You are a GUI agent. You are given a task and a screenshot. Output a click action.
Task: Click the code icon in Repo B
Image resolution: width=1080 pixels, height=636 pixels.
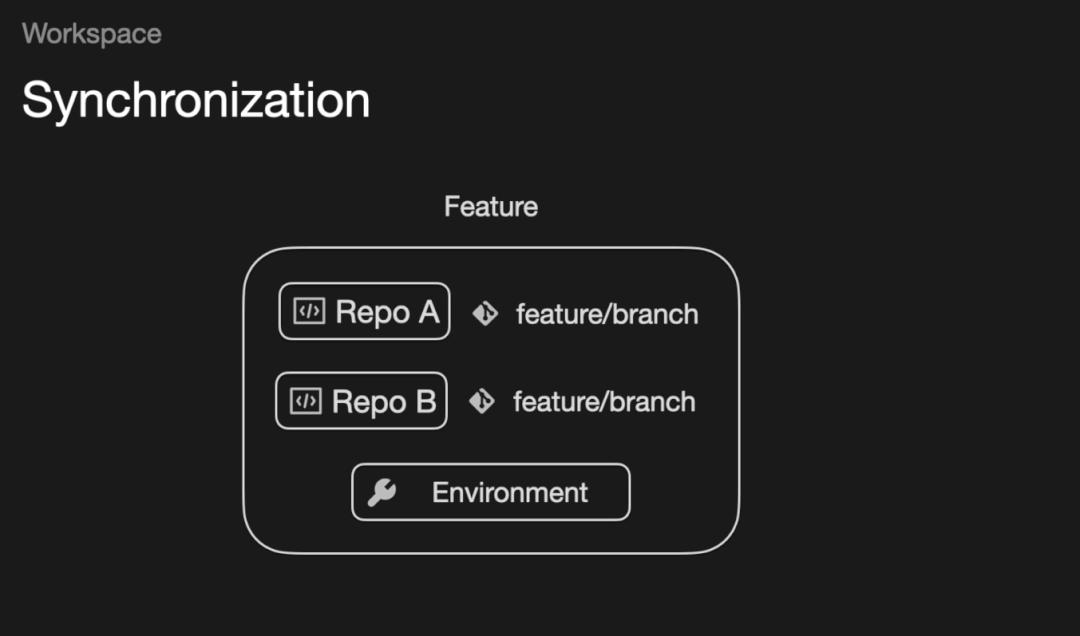(306, 401)
